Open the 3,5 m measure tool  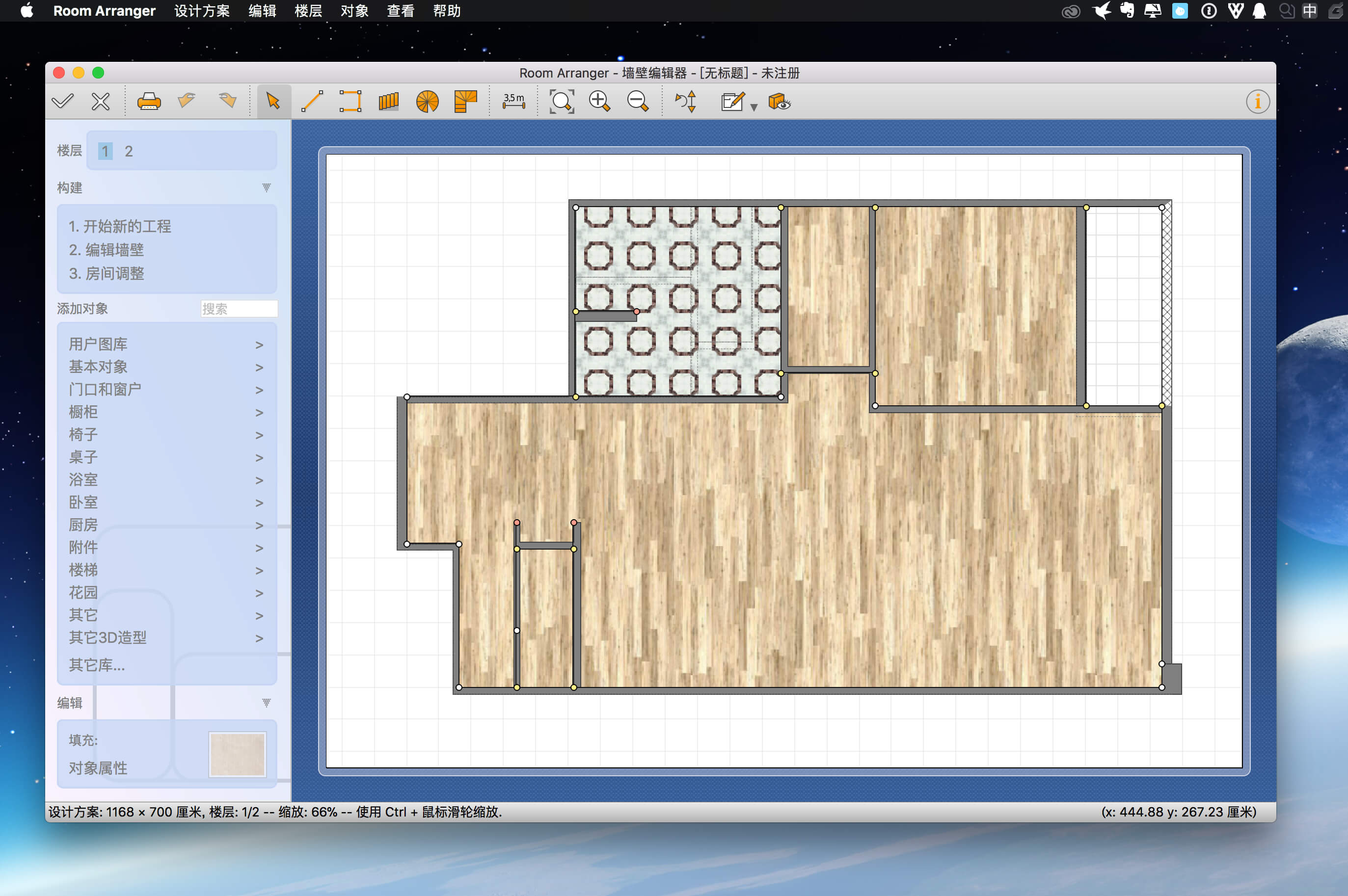pyautogui.click(x=513, y=102)
